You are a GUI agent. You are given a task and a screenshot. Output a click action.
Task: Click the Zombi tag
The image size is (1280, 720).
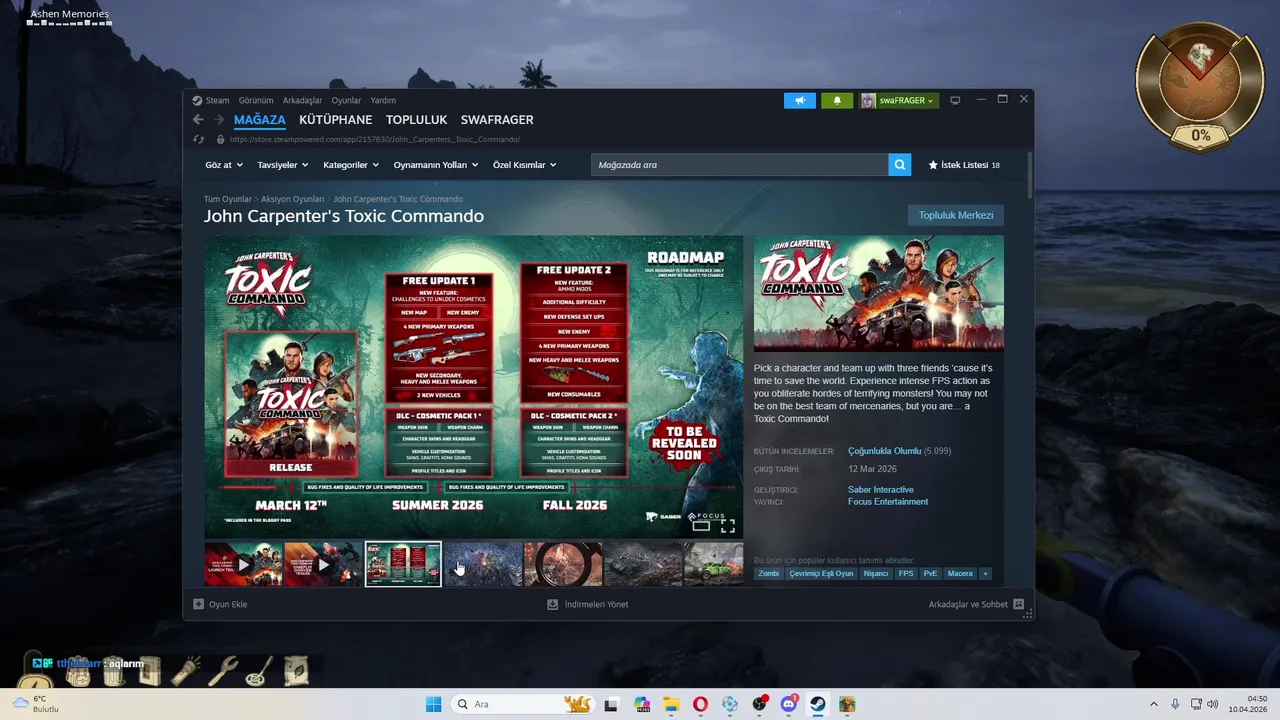(769, 574)
